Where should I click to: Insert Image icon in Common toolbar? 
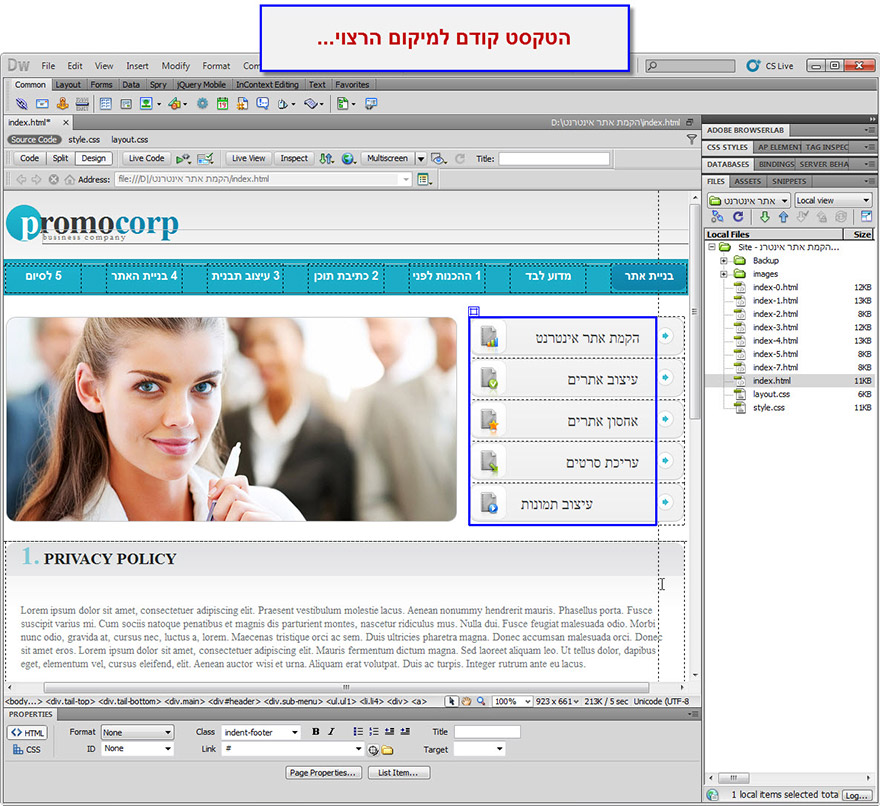point(146,103)
